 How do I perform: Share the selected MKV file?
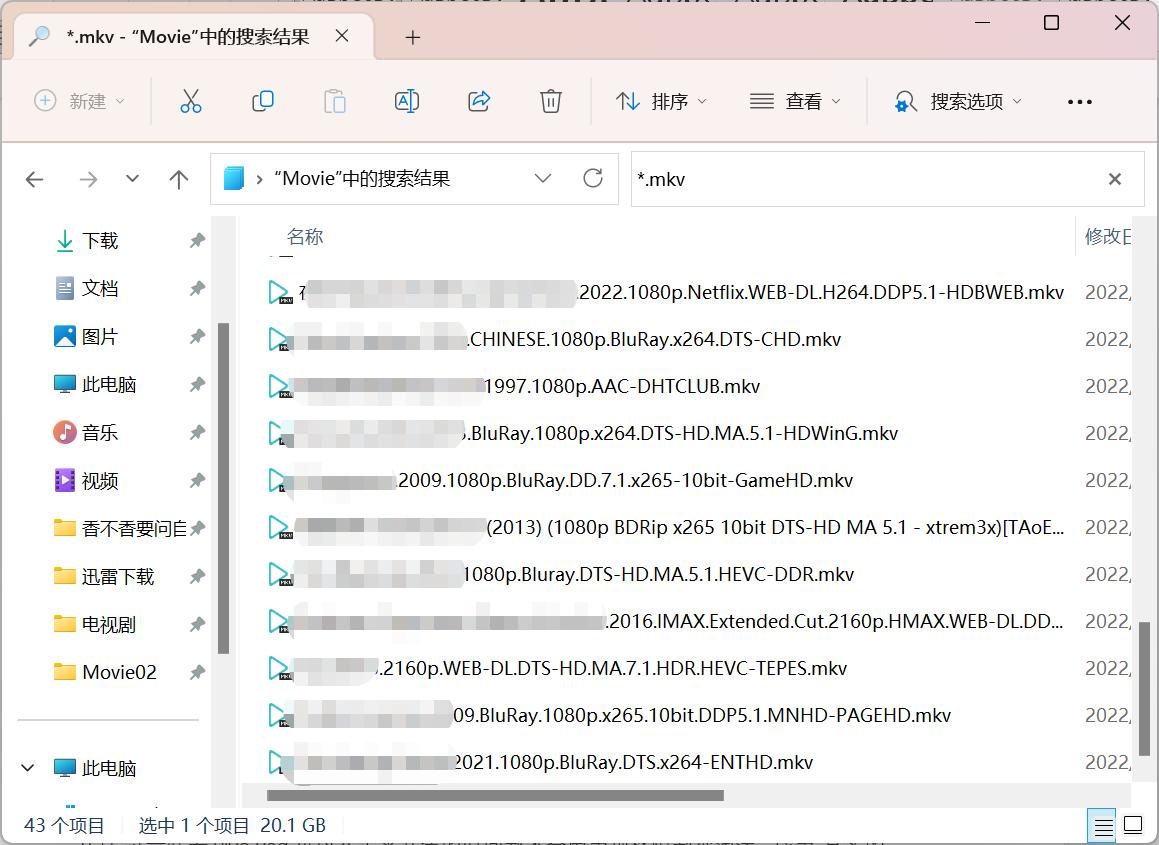(x=479, y=100)
